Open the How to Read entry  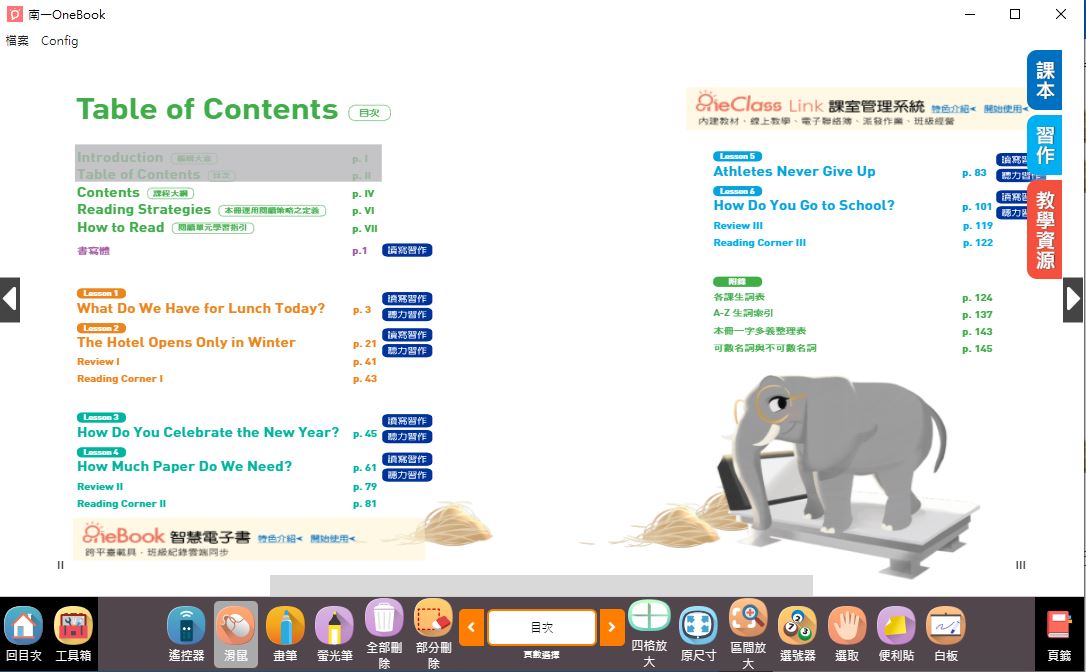(x=165, y=227)
